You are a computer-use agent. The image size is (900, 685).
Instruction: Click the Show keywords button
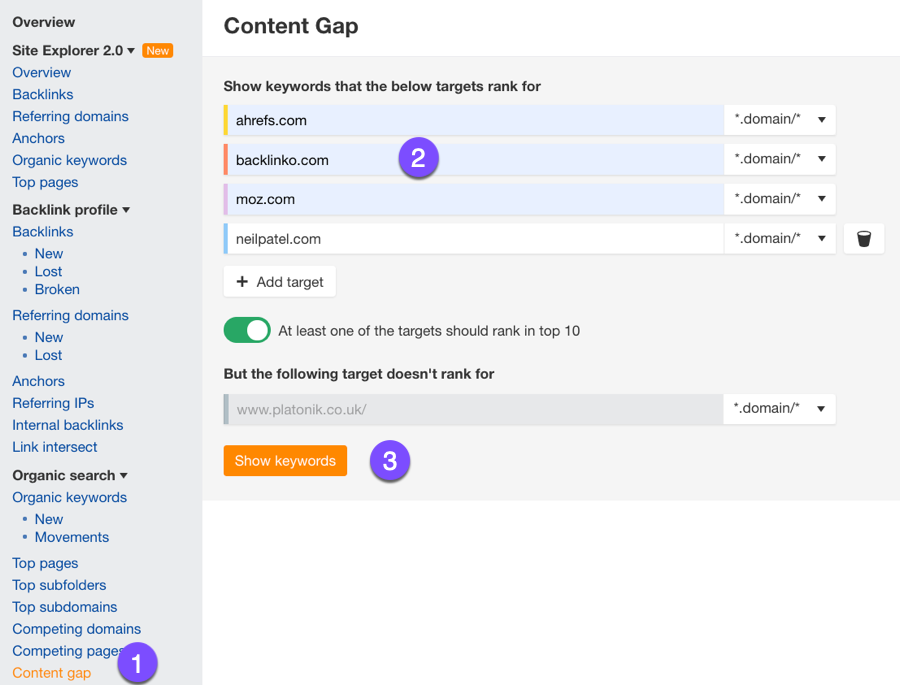click(x=285, y=461)
